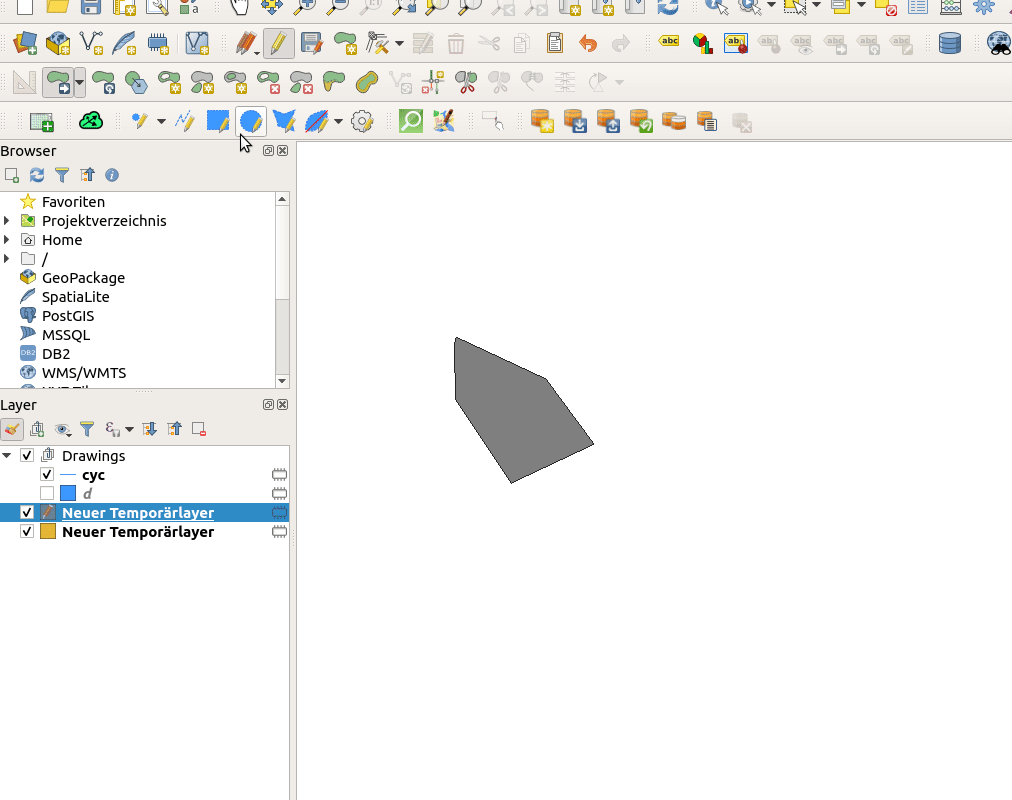Click the Toggle Editing pencil icon

click(279, 44)
